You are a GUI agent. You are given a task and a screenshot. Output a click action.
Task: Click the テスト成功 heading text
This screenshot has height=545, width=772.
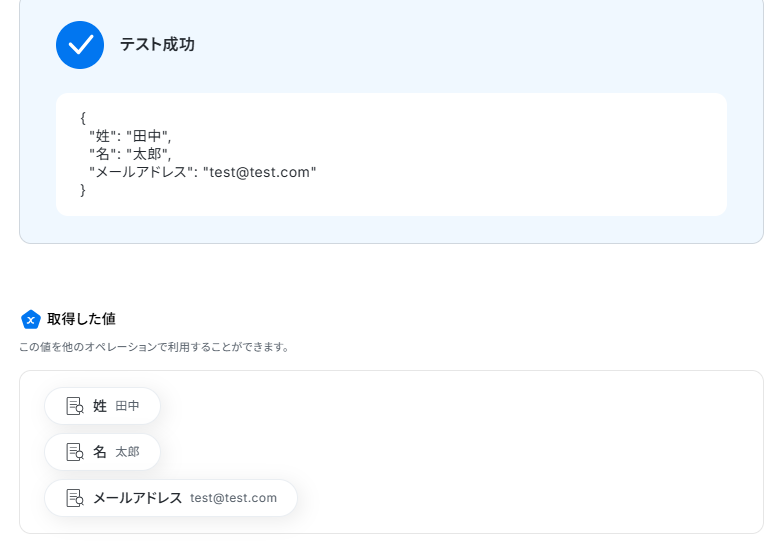tap(157, 45)
